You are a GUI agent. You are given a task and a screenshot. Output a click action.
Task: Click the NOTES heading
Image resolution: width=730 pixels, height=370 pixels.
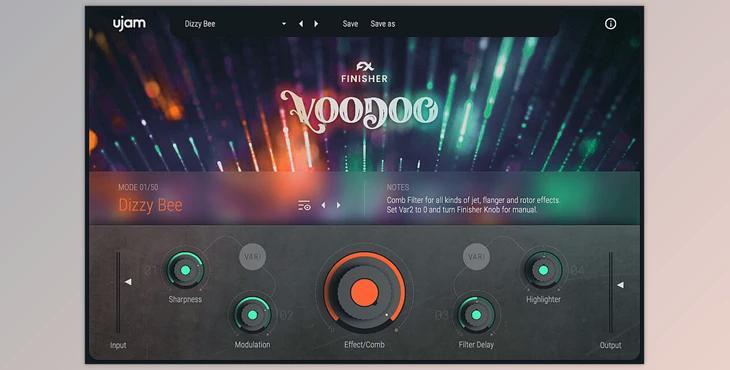click(x=398, y=187)
